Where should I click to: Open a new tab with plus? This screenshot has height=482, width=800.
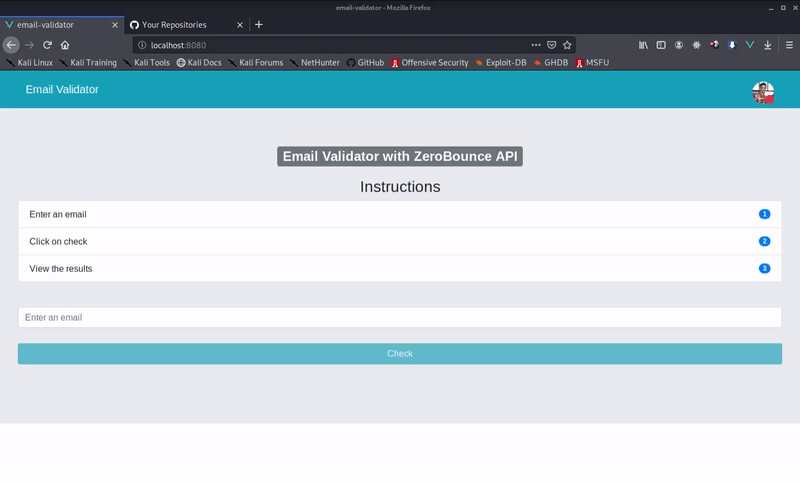pyautogui.click(x=259, y=24)
